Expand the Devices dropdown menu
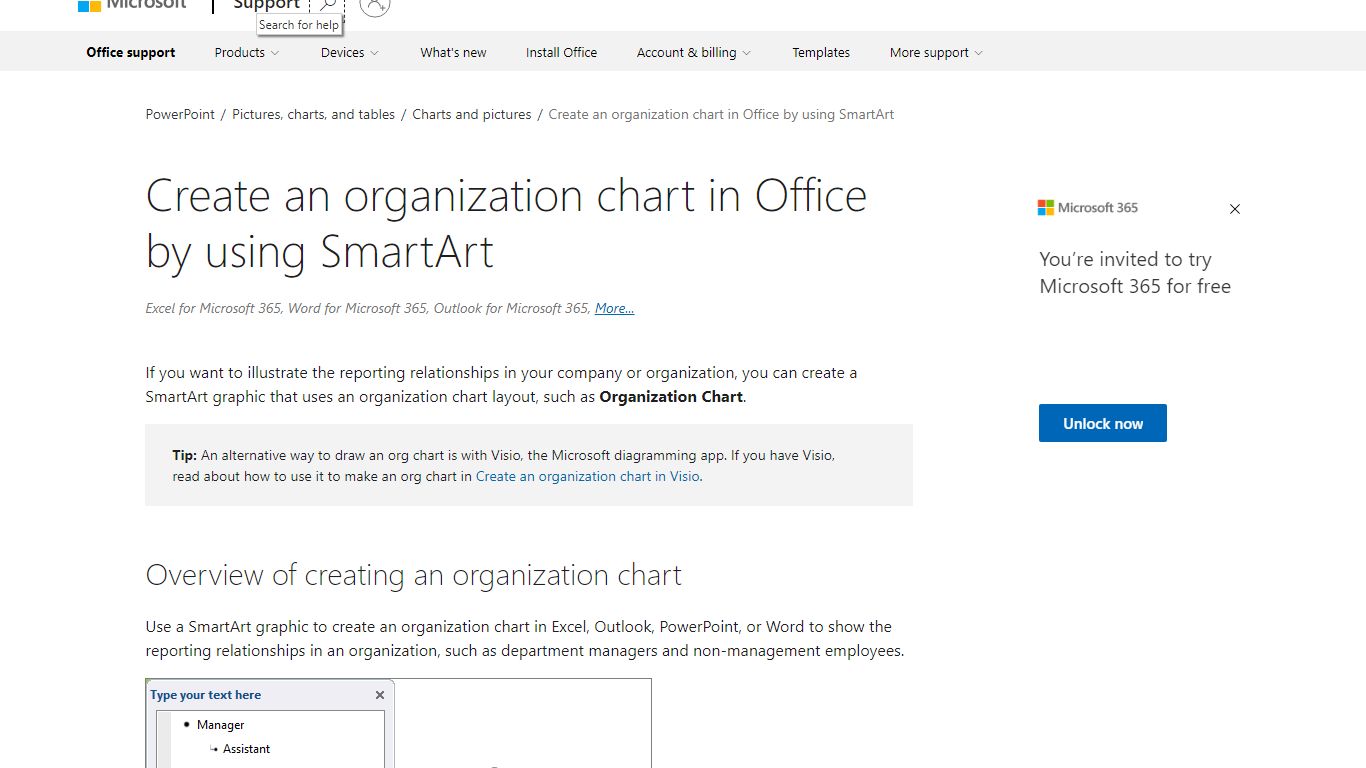The height and width of the screenshot is (768, 1366). point(350,53)
